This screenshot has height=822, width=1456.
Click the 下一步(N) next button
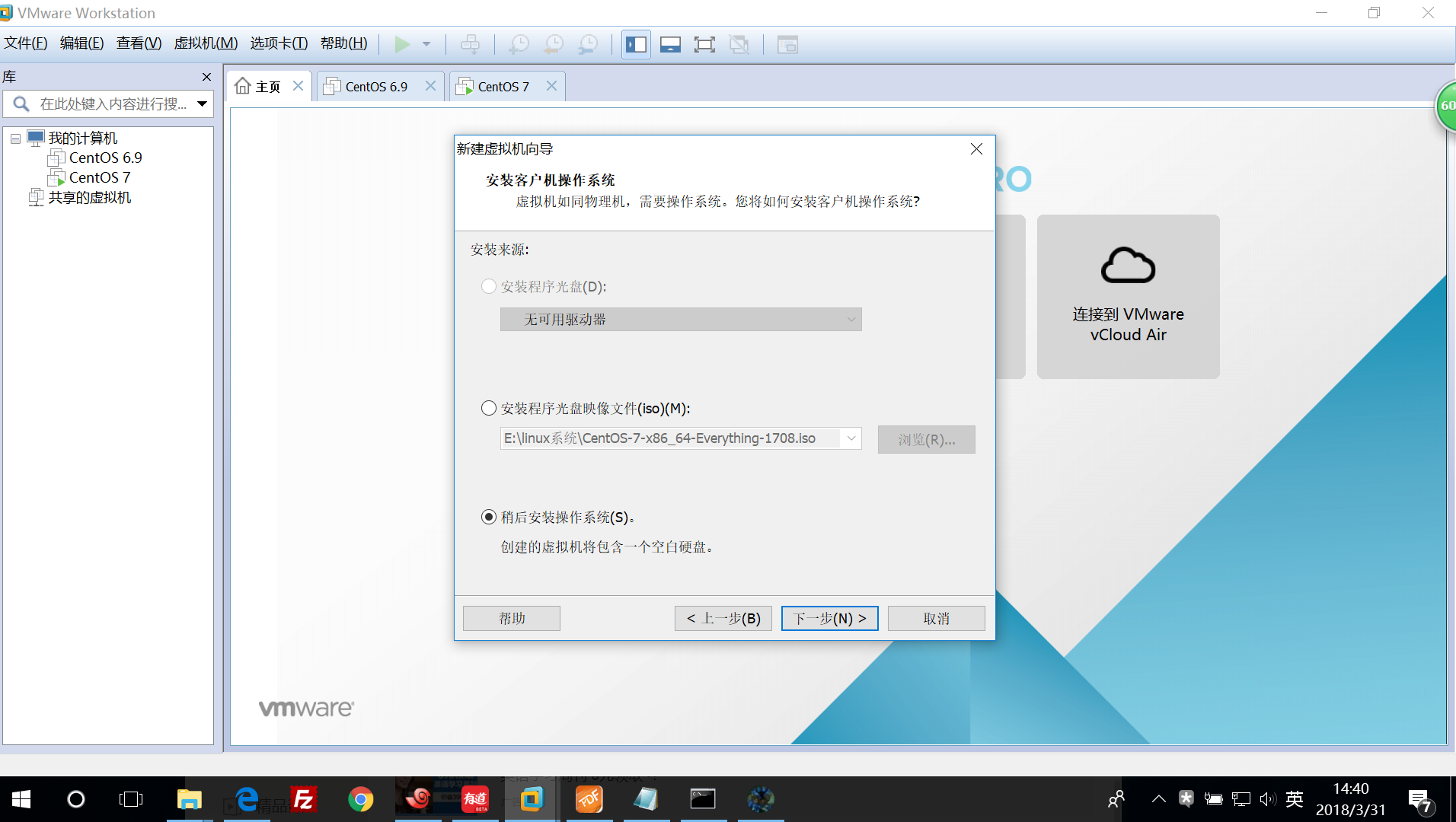(x=830, y=618)
